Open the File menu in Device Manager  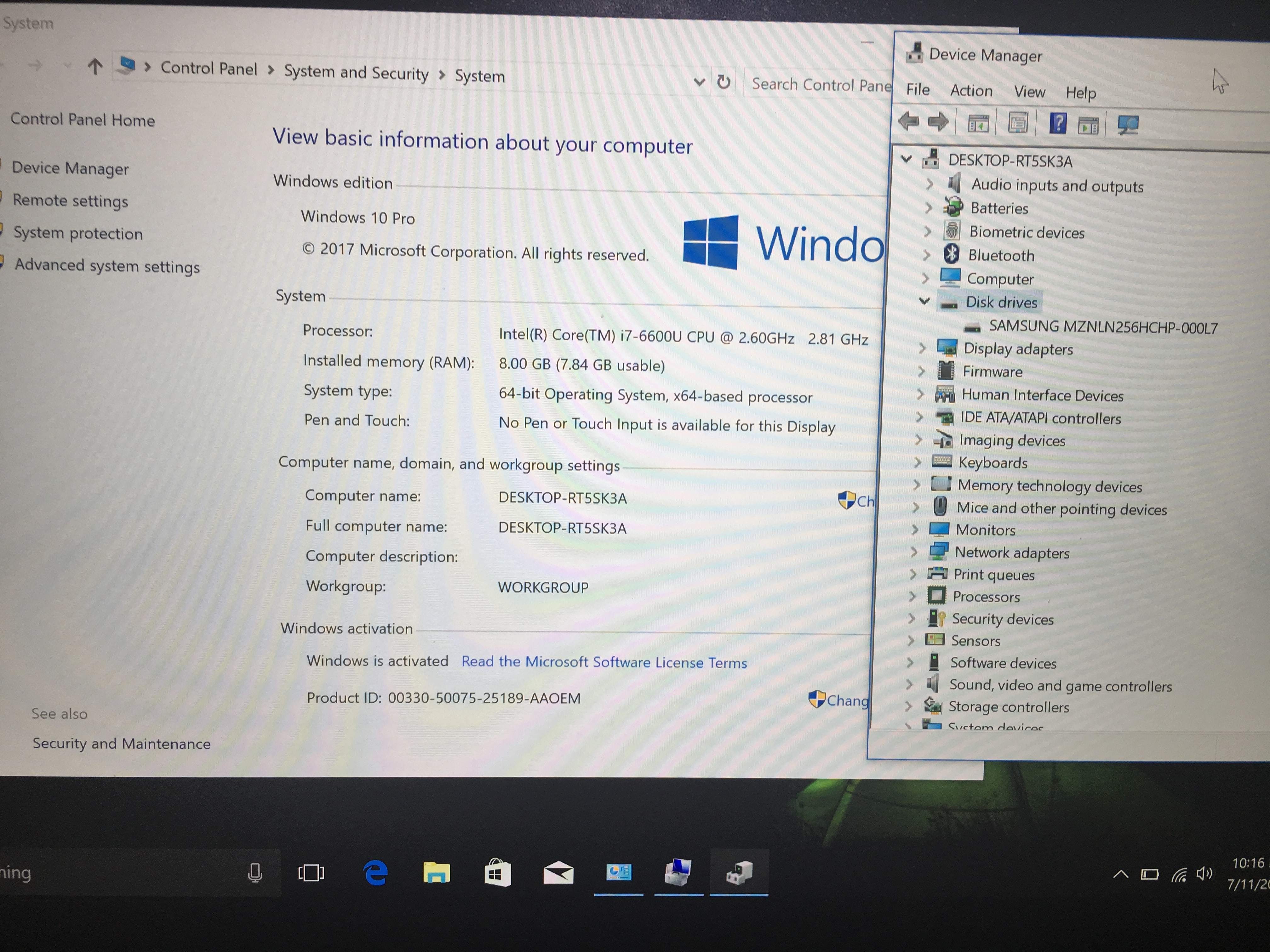pos(918,89)
